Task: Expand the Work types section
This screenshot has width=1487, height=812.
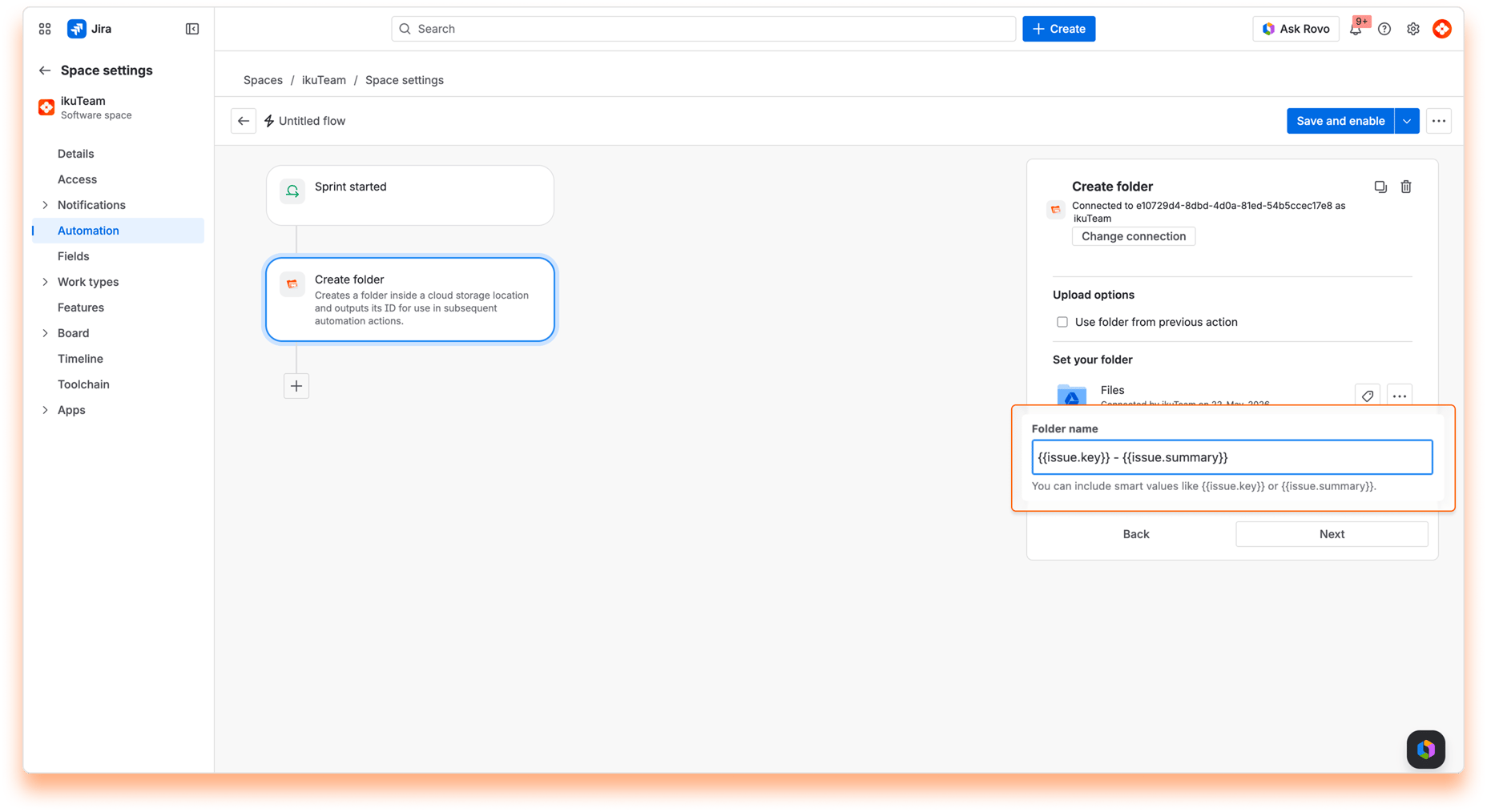Action: tap(45, 282)
